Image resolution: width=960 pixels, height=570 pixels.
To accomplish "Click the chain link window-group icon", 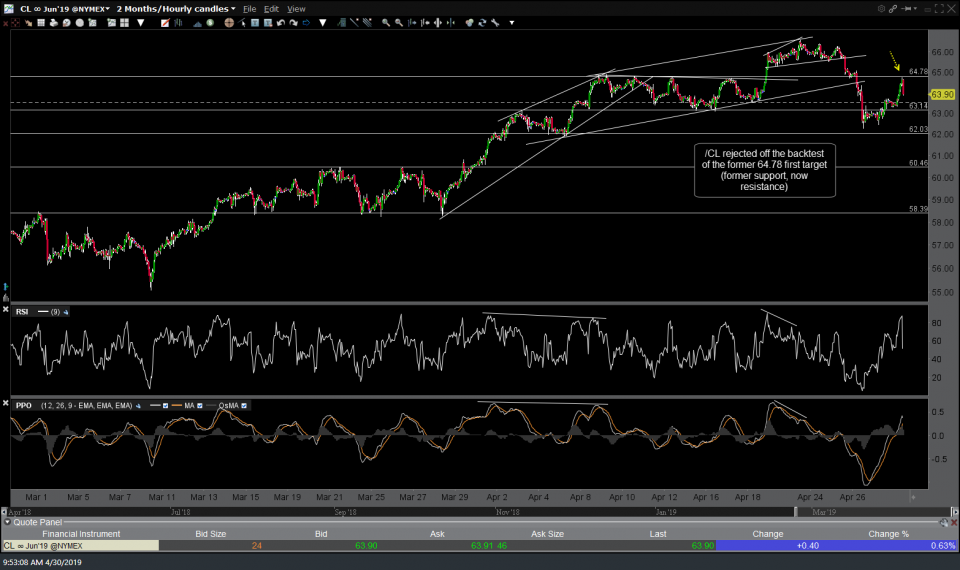I will (893, 9).
